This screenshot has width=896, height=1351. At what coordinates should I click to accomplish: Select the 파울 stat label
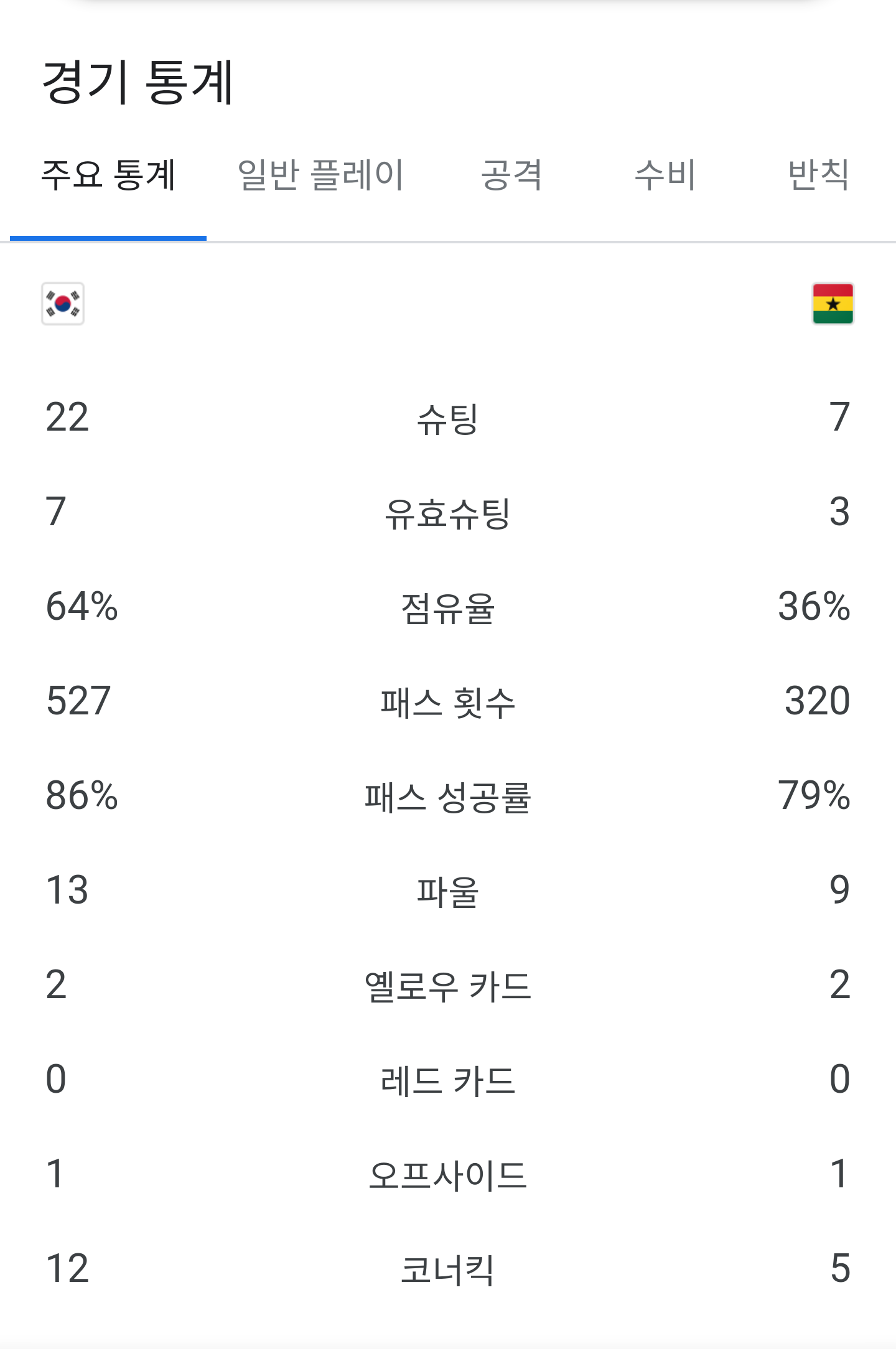pos(447,892)
